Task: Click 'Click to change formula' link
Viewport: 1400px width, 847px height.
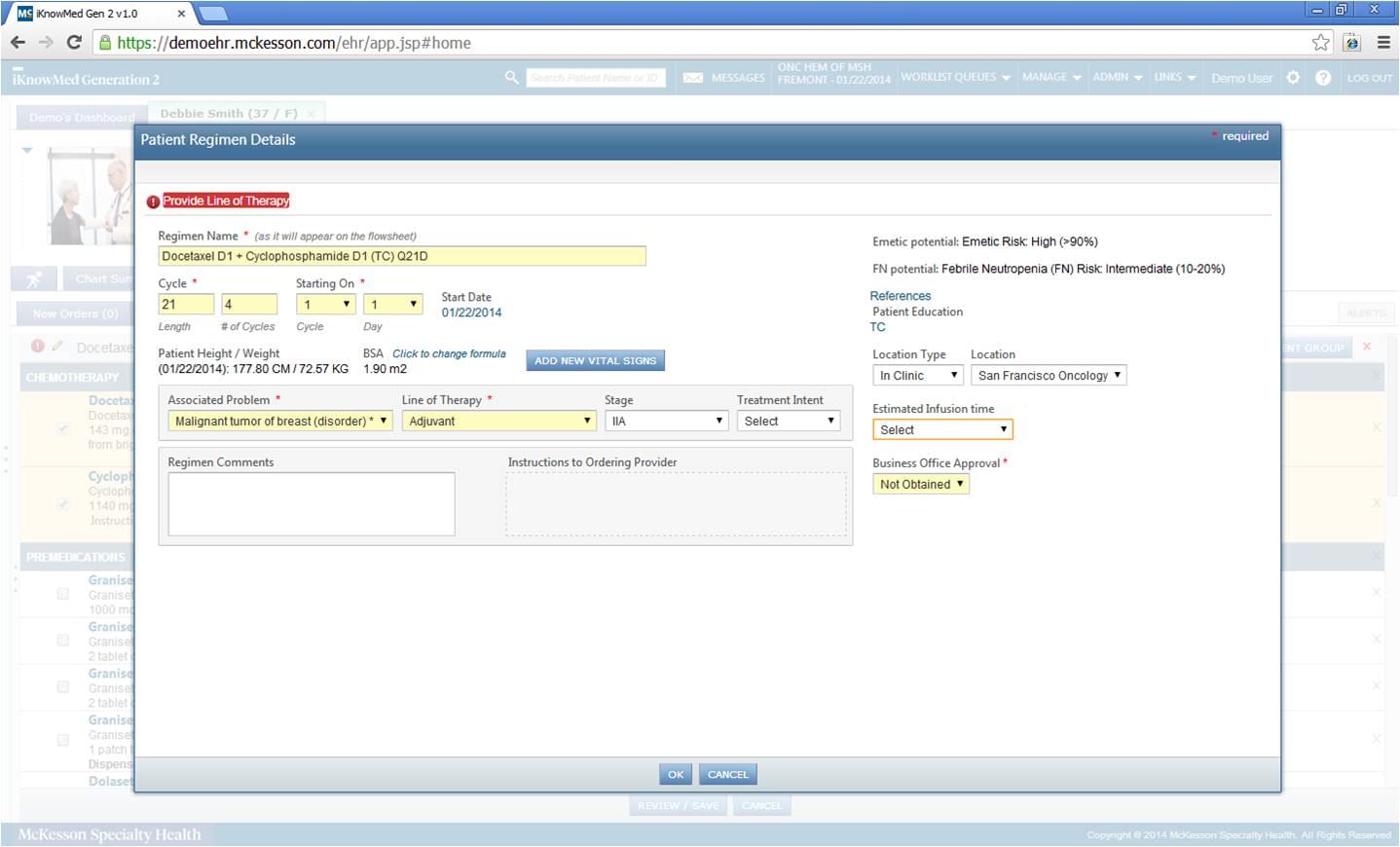Action: click(449, 354)
